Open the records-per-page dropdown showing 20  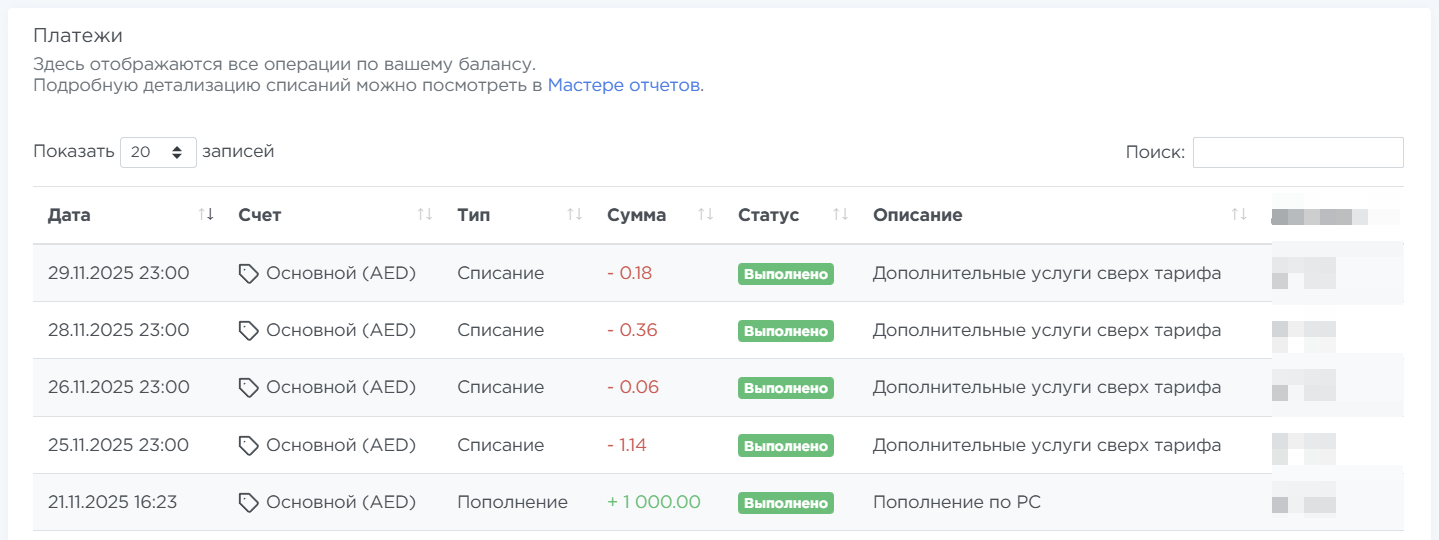pyautogui.click(x=158, y=152)
